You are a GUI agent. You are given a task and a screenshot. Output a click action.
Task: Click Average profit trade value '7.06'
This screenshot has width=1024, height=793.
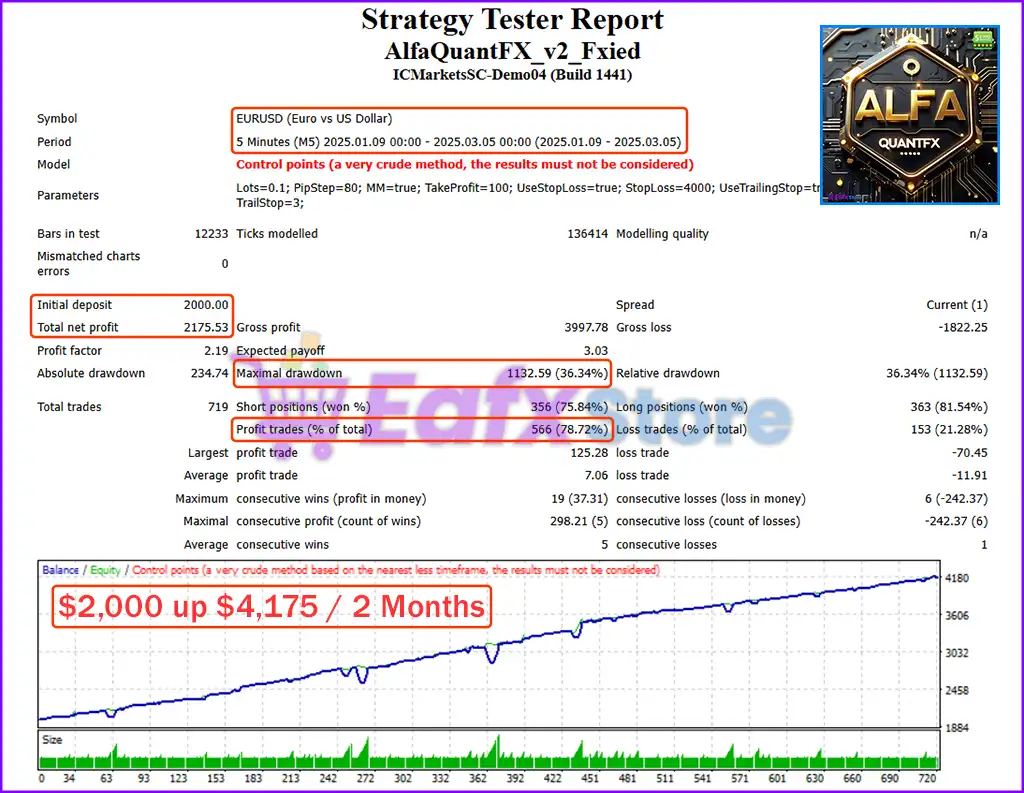tap(596, 476)
